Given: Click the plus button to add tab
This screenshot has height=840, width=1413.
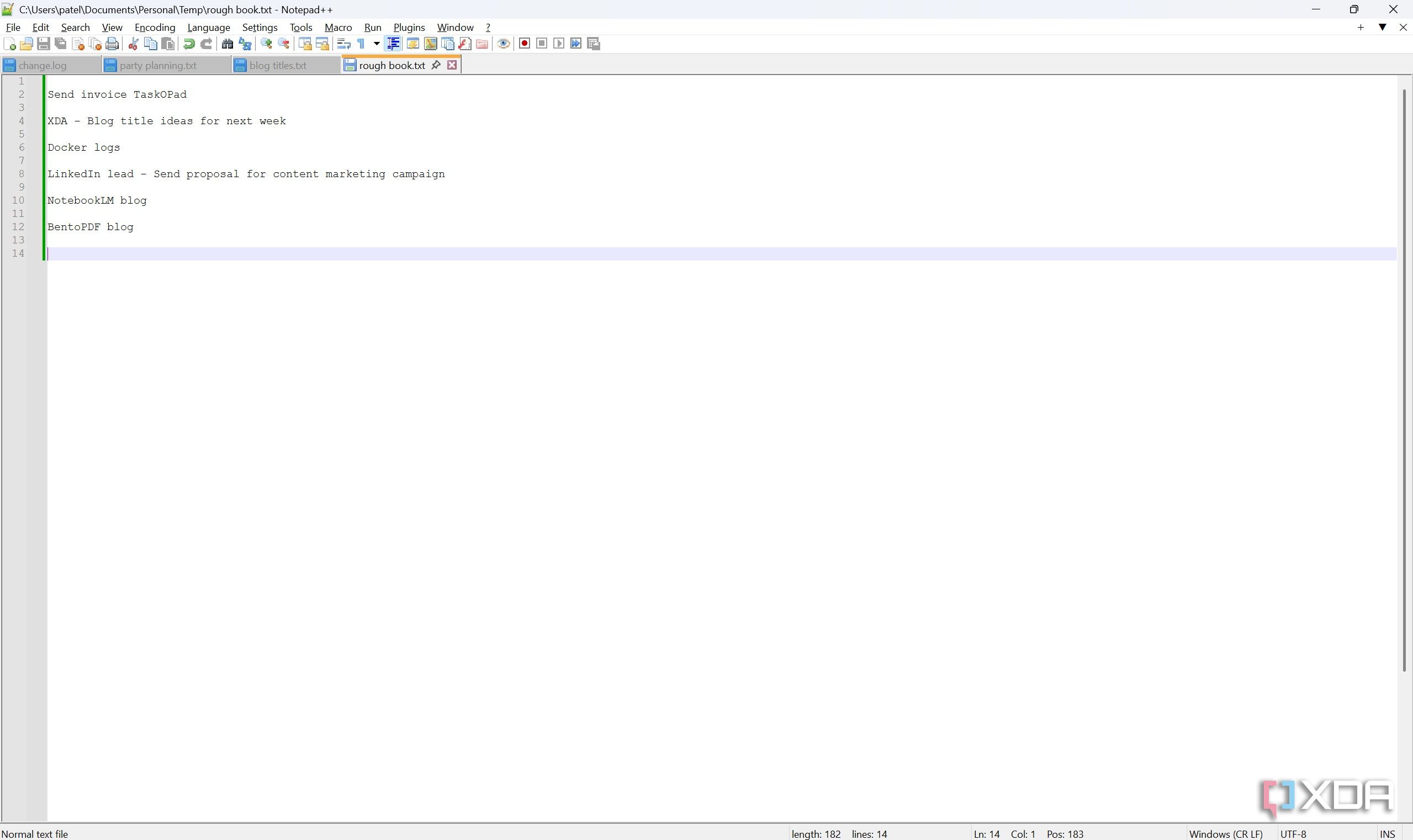Looking at the screenshot, I should (1361, 27).
